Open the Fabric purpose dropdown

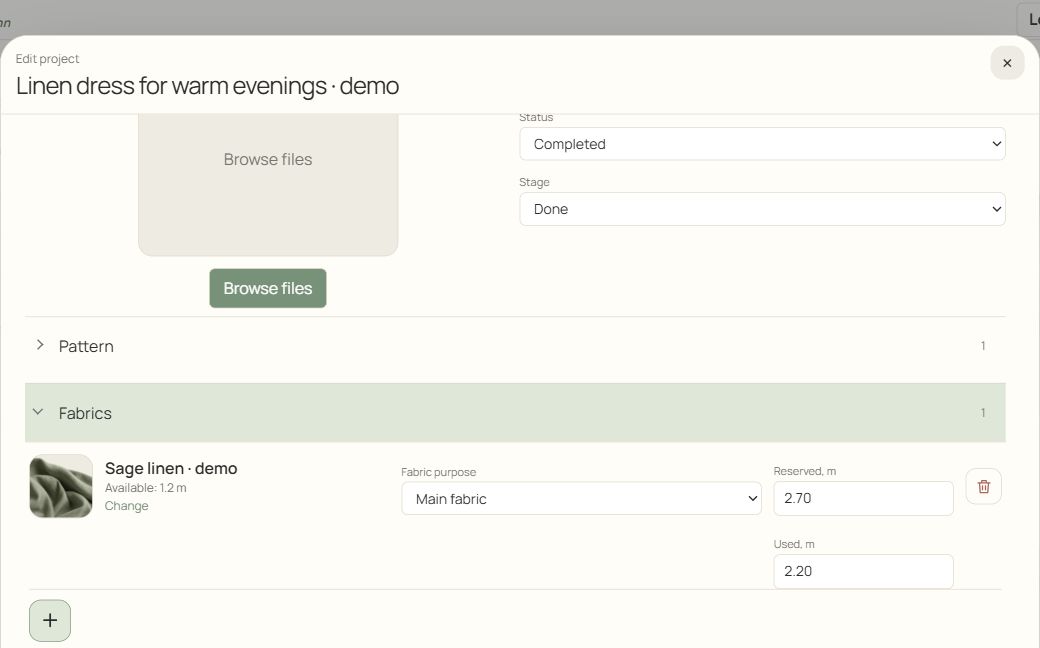(x=581, y=499)
